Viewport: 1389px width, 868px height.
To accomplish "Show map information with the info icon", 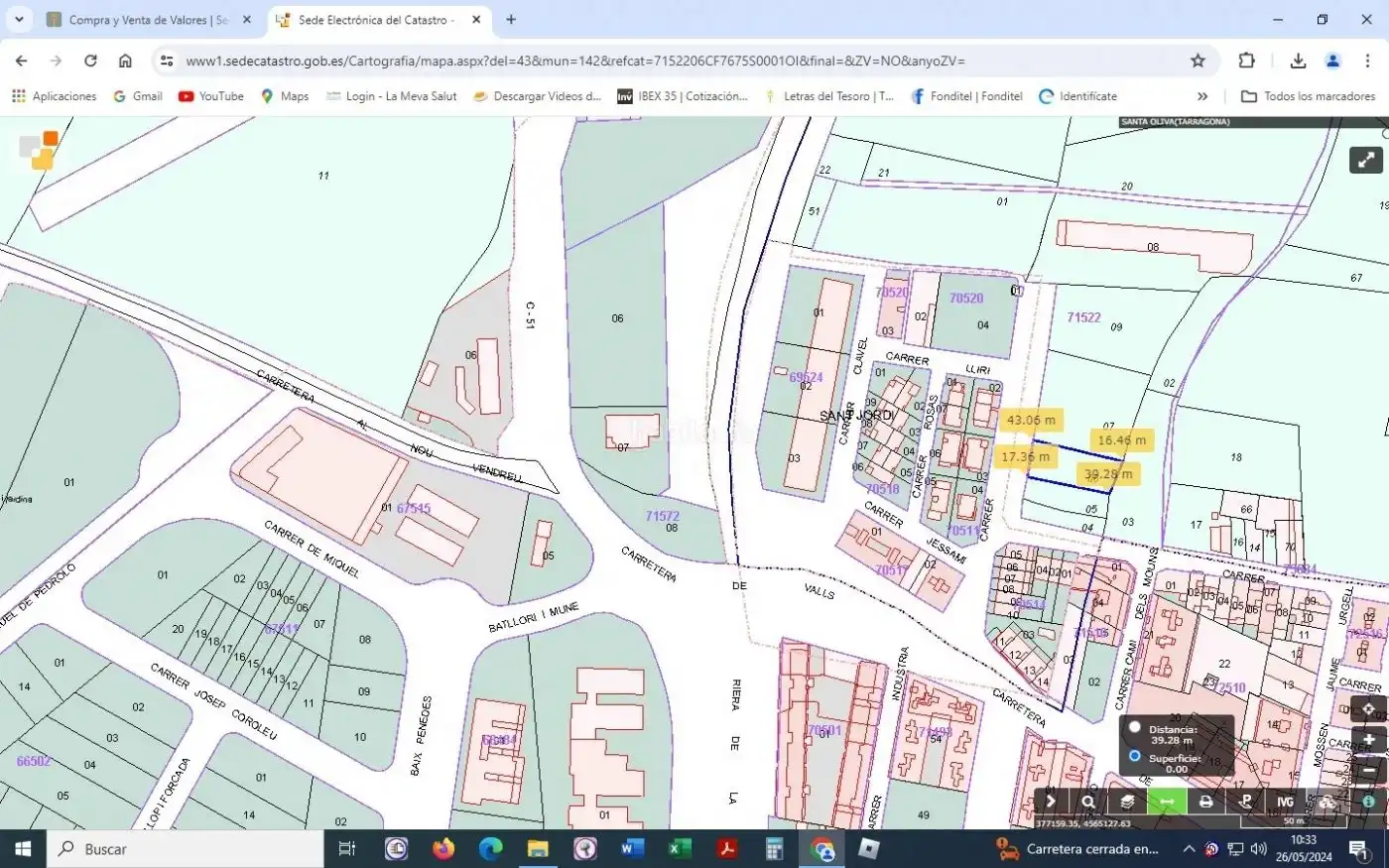I will click(1368, 802).
